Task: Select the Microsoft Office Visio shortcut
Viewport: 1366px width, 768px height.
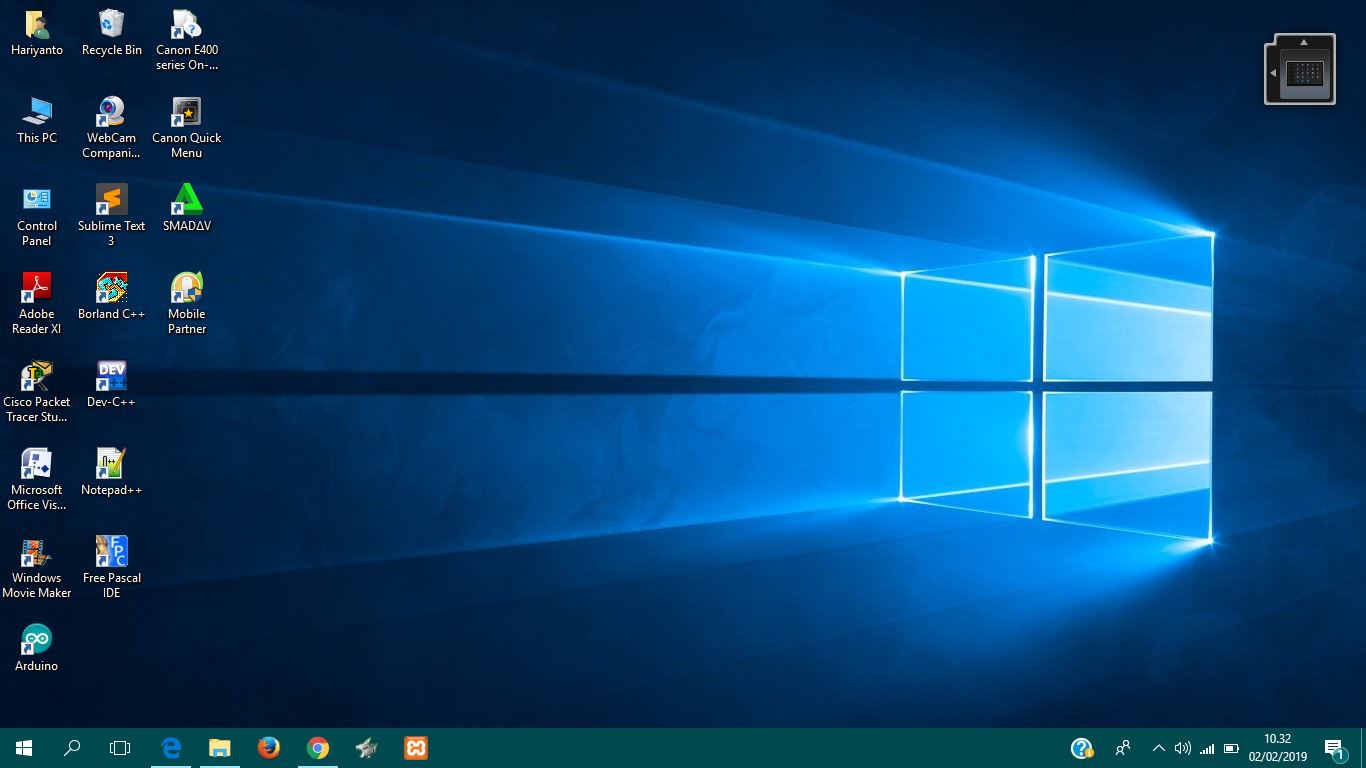Action: click(37, 480)
